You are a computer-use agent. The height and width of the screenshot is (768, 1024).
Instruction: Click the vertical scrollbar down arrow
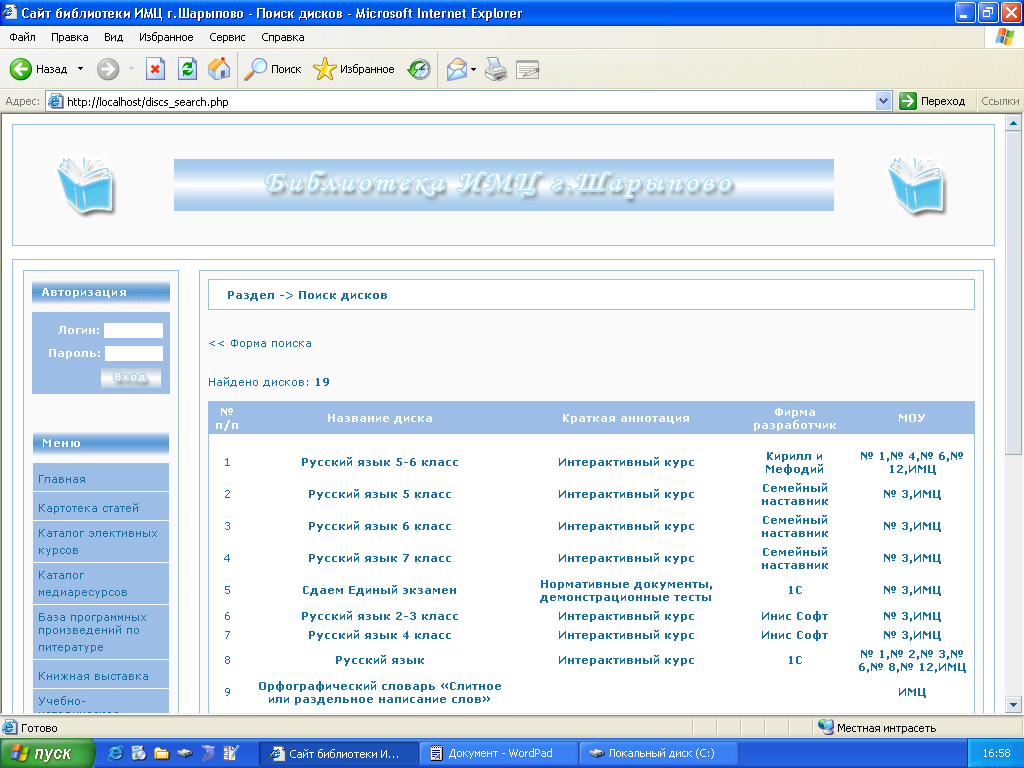1013,703
